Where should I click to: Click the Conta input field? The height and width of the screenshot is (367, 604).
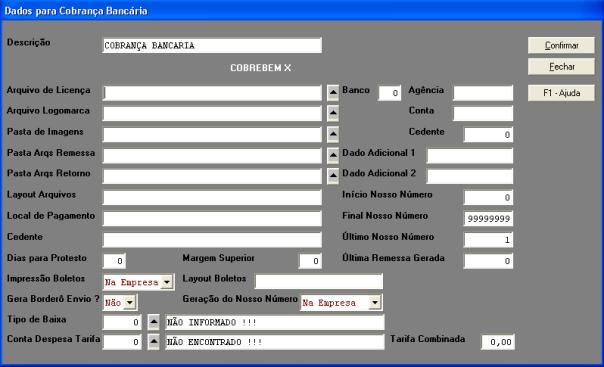coord(483,114)
